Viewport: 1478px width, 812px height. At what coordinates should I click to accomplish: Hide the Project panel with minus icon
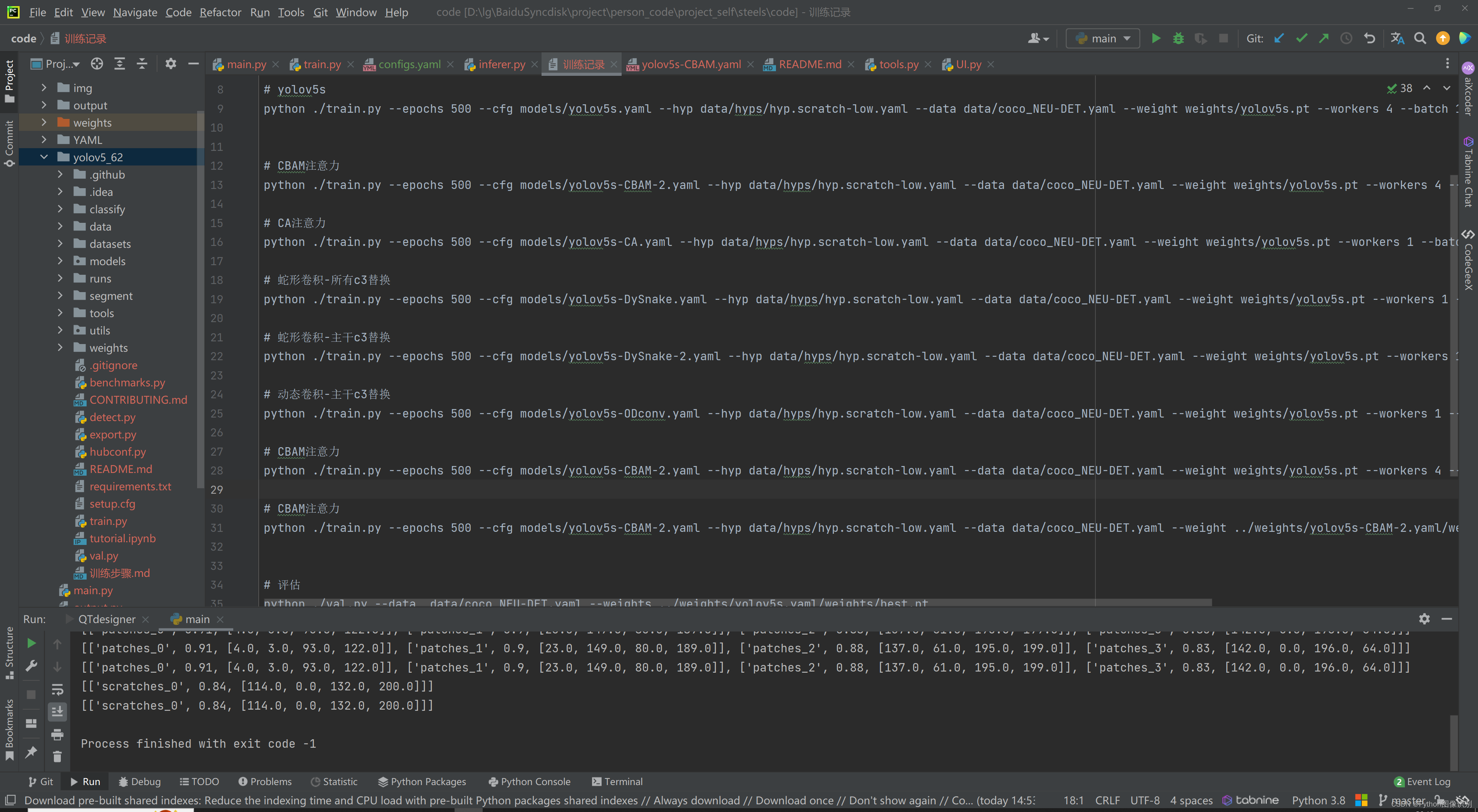(x=193, y=64)
